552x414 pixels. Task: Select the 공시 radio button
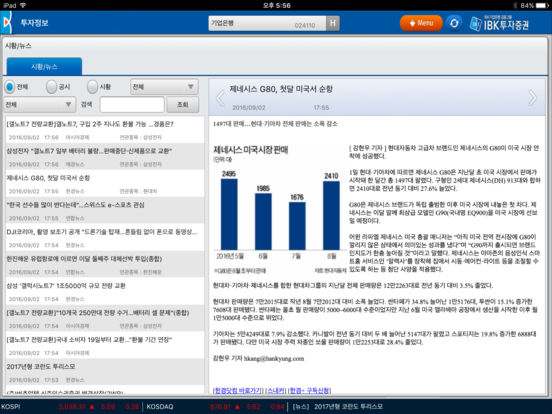coord(51,87)
